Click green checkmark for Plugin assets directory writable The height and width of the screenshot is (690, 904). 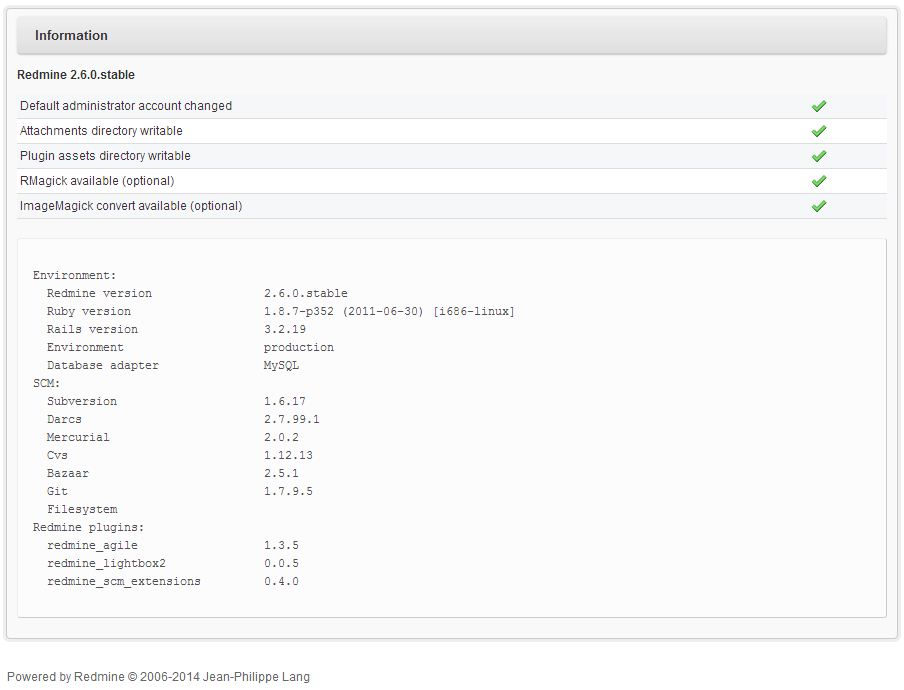(x=819, y=156)
